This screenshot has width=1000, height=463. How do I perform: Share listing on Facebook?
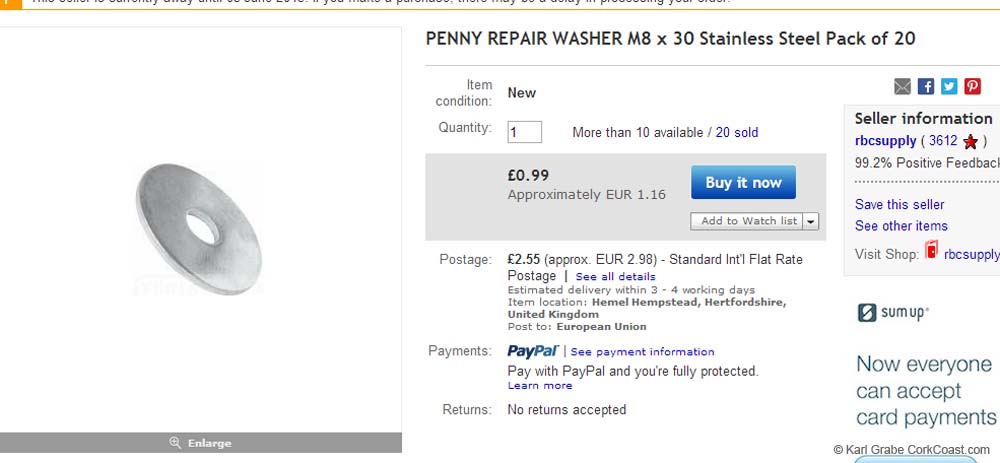click(926, 87)
